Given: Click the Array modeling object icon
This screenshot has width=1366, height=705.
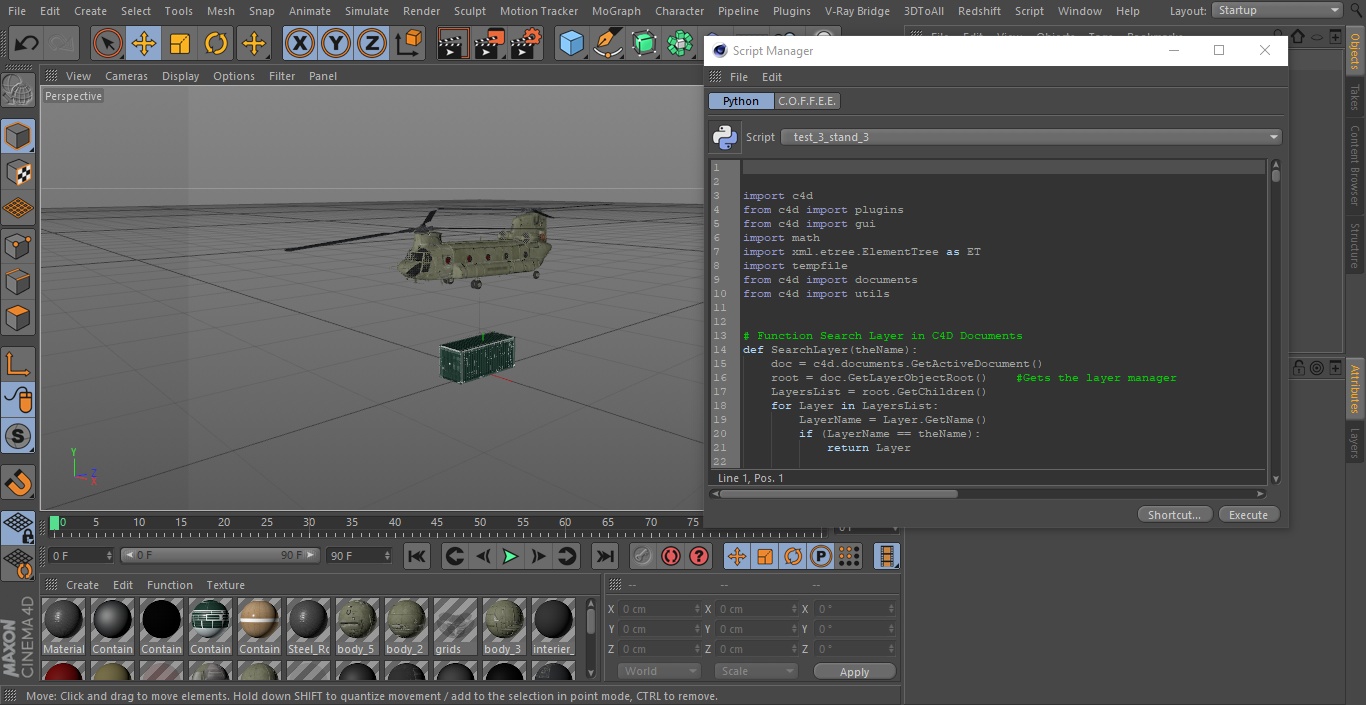Looking at the screenshot, I should pyautogui.click(x=680, y=44).
